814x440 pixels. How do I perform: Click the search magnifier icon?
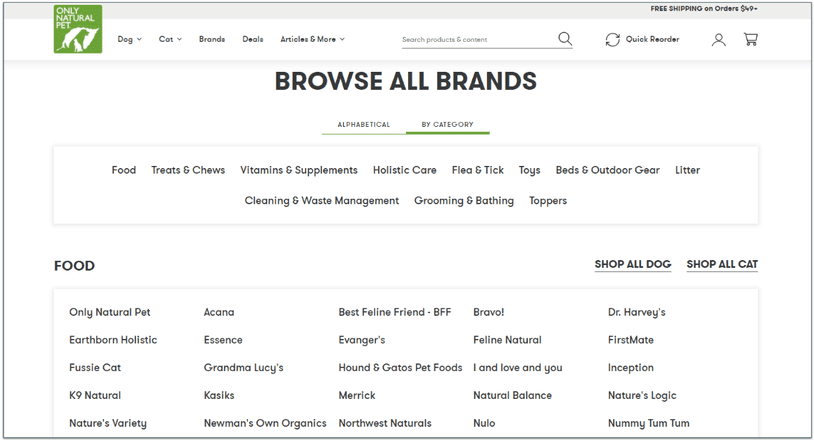tap(565, 39)
